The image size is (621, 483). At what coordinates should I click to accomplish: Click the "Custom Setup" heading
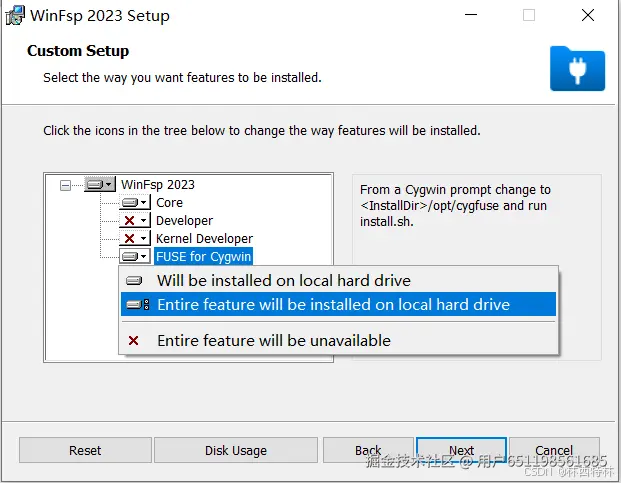[x=78, y=51]
